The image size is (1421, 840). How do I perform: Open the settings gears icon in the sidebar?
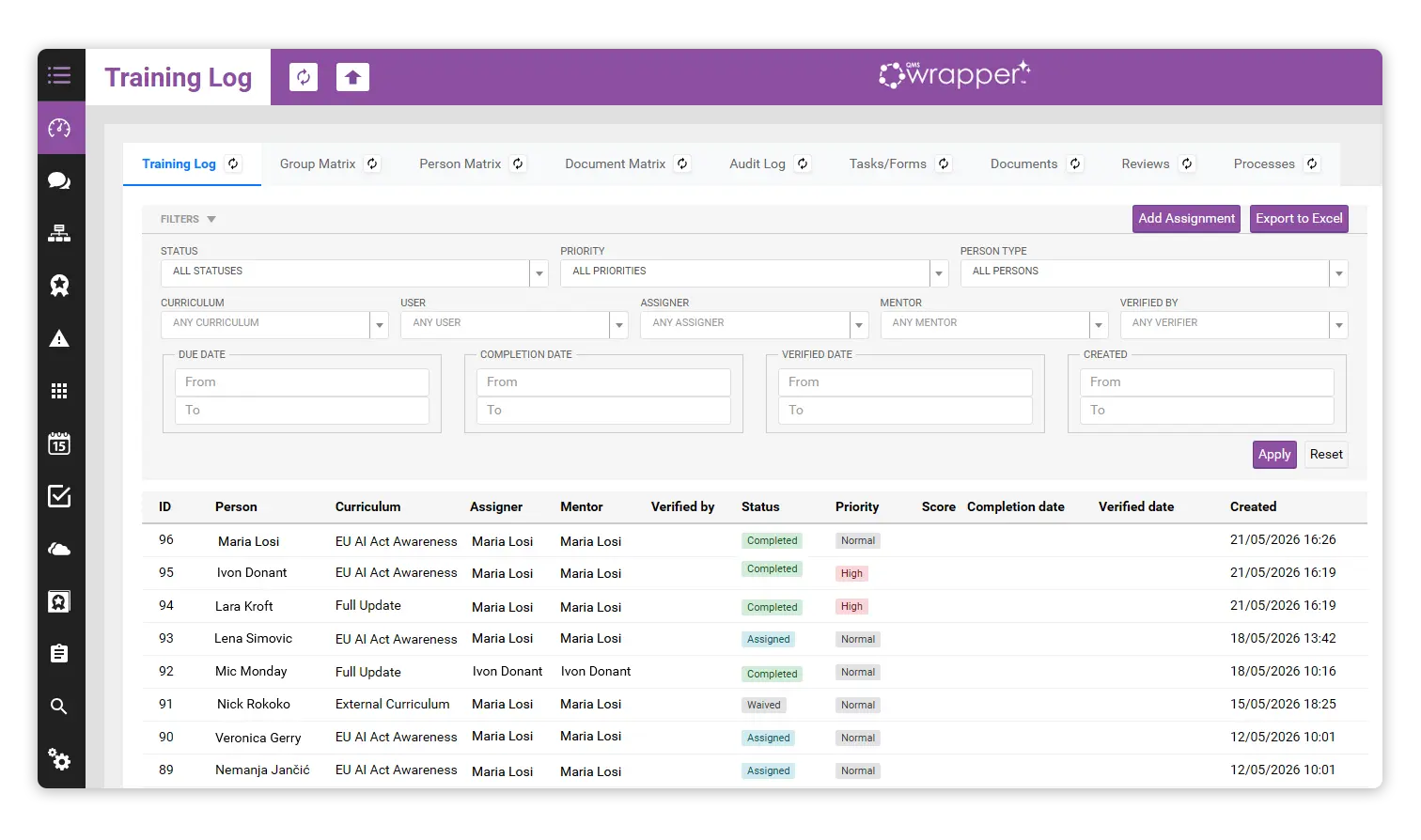click(59, 759)
